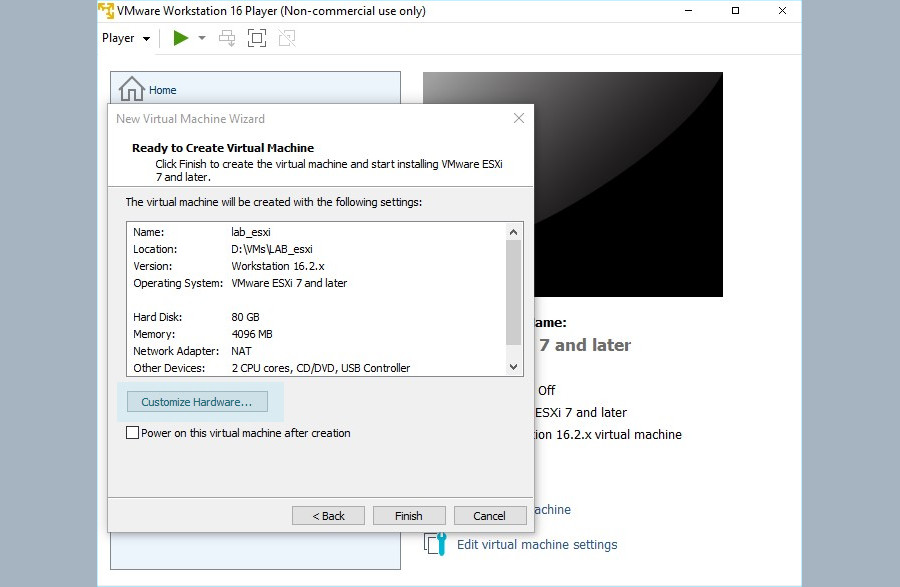This screenshot has height=587, width=900.
Task: Click the Customize Hardware button
Action: (197, 402)
